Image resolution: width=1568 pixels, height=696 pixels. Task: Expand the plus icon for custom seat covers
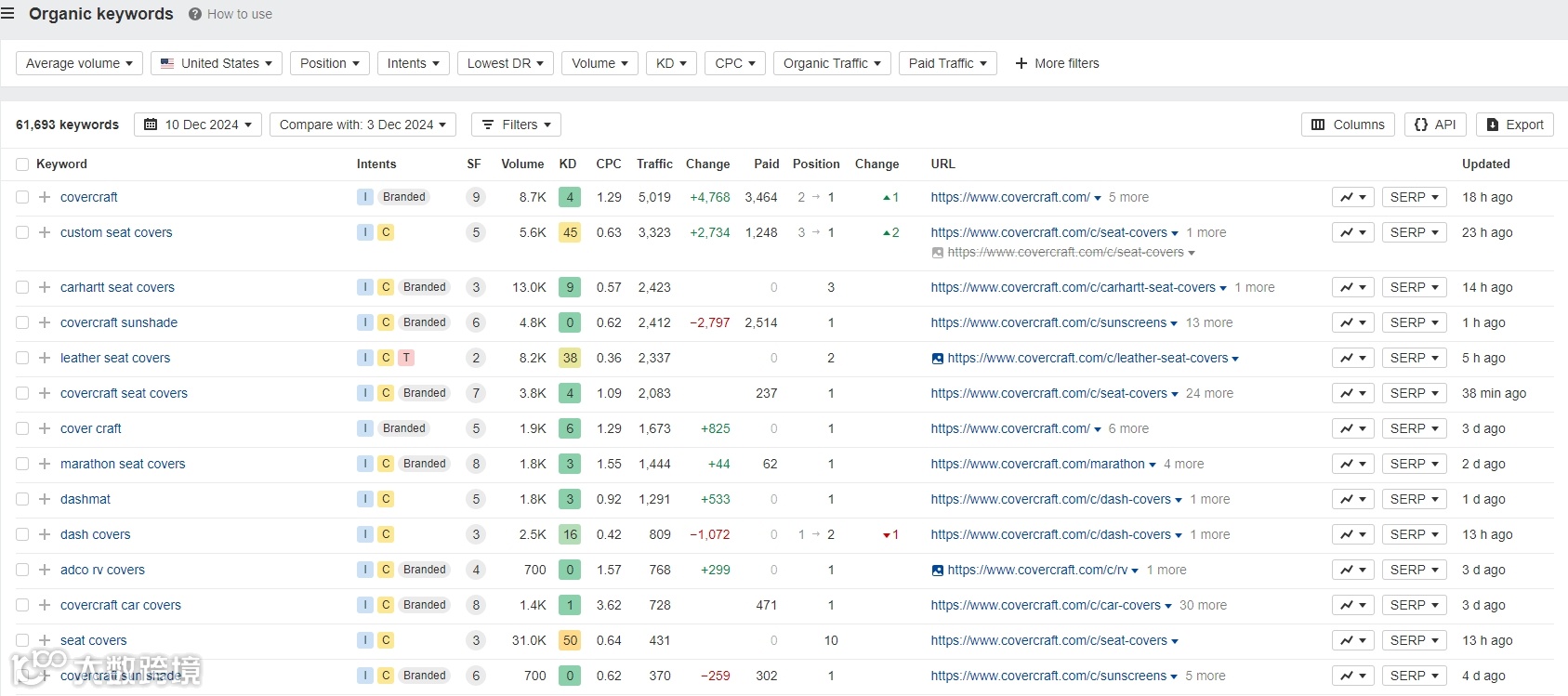[45, 232]
